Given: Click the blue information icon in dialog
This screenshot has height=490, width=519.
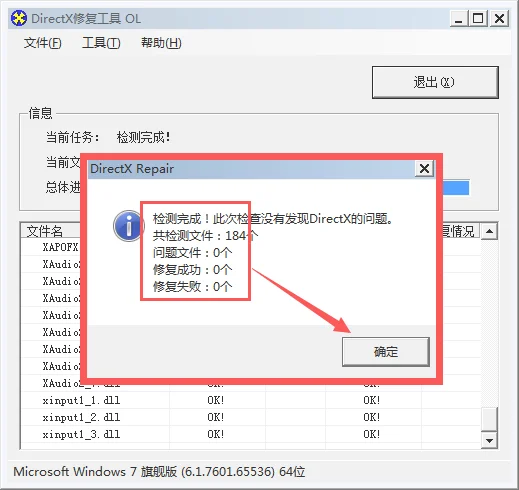Looking at the screenshot, I should [x=128, y=226].
